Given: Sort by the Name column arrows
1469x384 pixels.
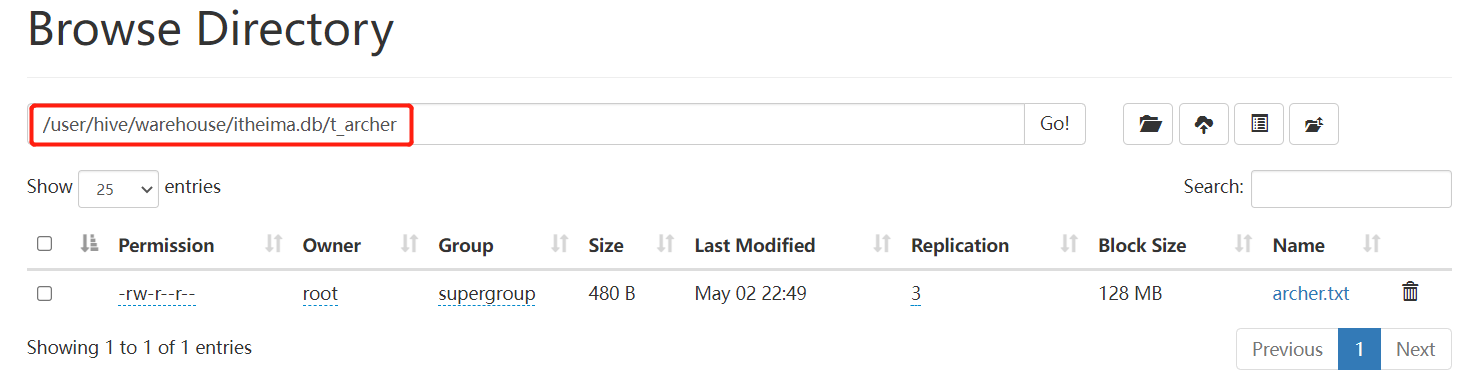Looking at the screenshot, I should click(1372, 244).
